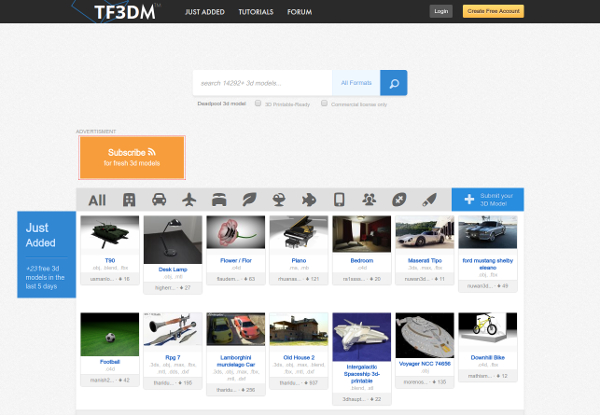Expand the All Formats dropdown
This screenshot has width=600, height=415.
tap(356, 83)
